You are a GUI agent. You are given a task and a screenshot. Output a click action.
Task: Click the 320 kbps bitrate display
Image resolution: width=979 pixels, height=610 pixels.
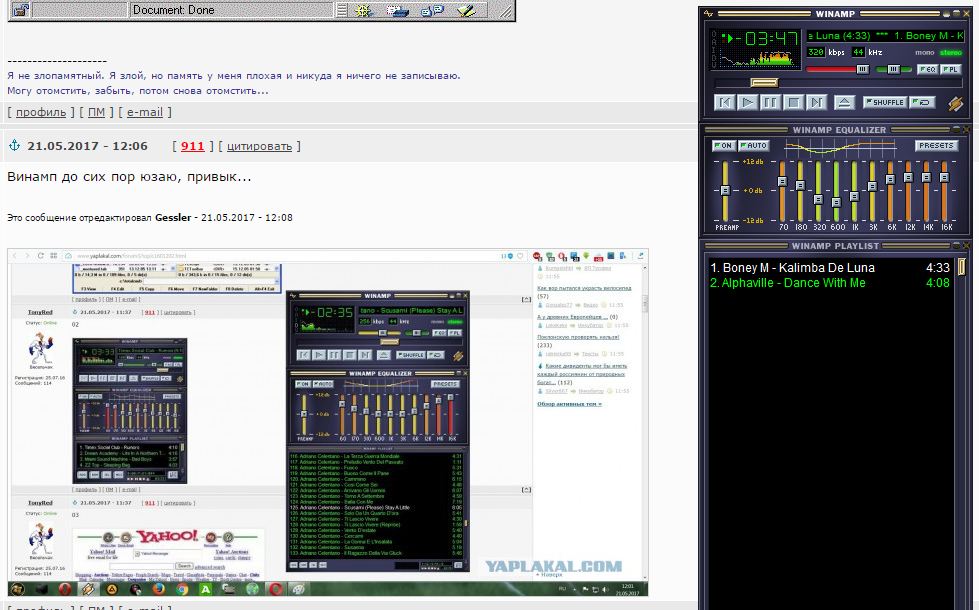[x=815, y=52]
